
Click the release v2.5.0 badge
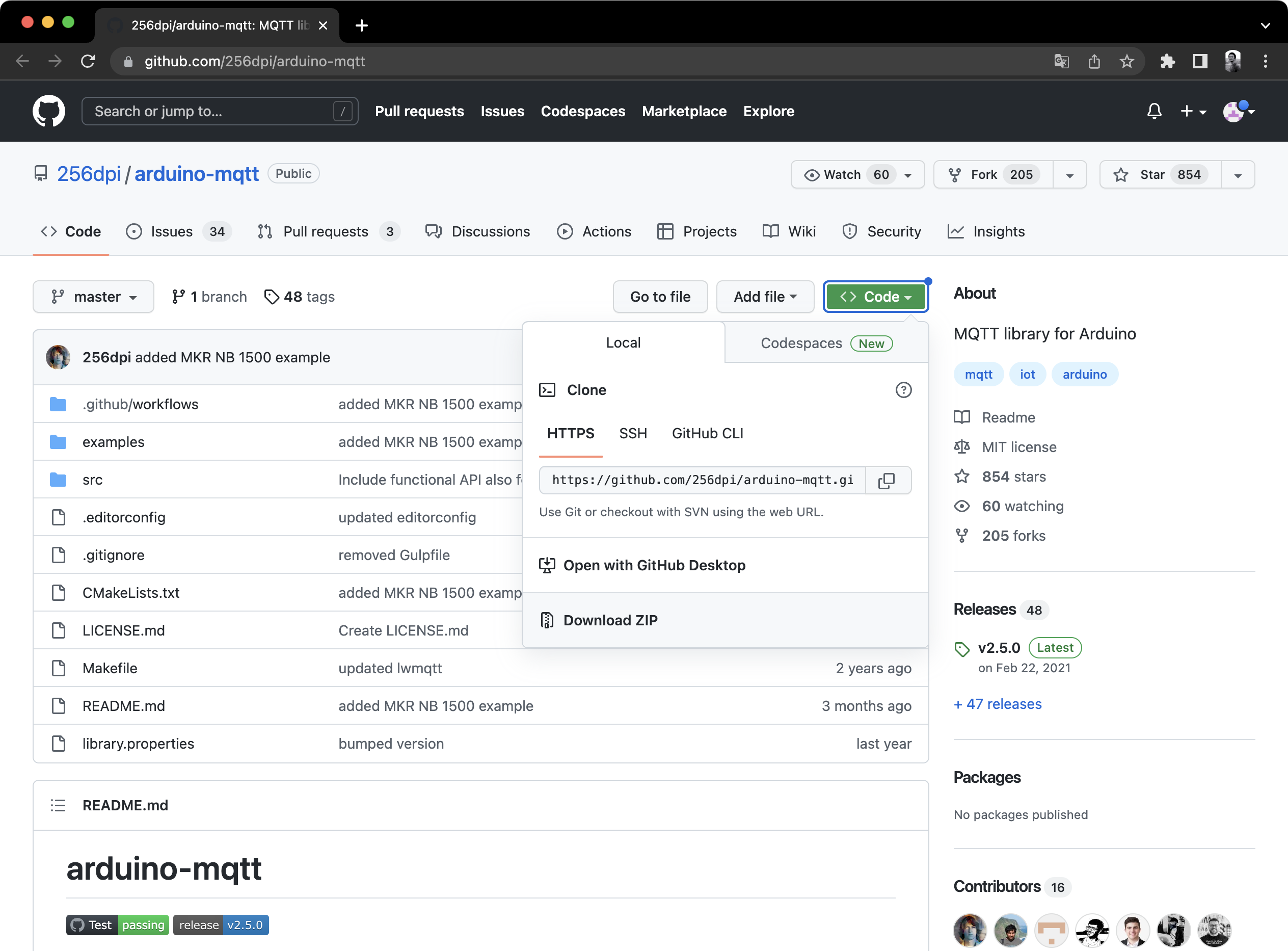[x=221, y=924]
